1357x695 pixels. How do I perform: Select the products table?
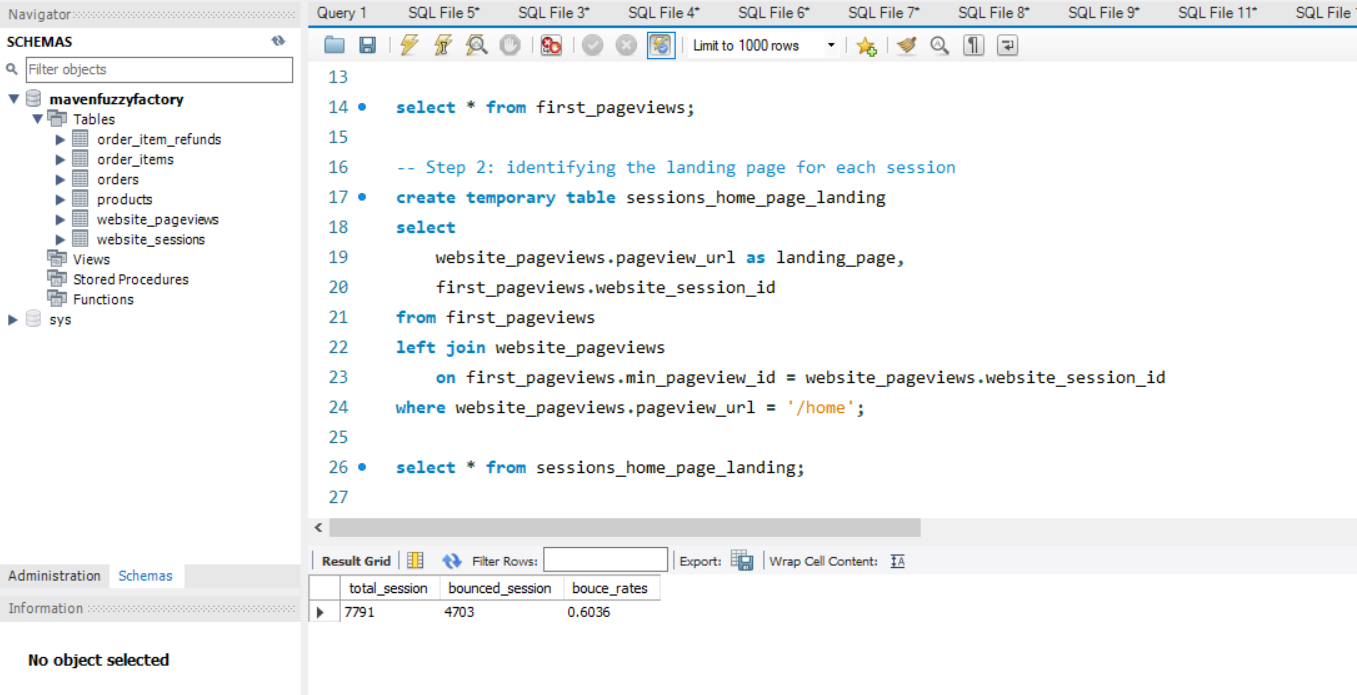[124, 199]
